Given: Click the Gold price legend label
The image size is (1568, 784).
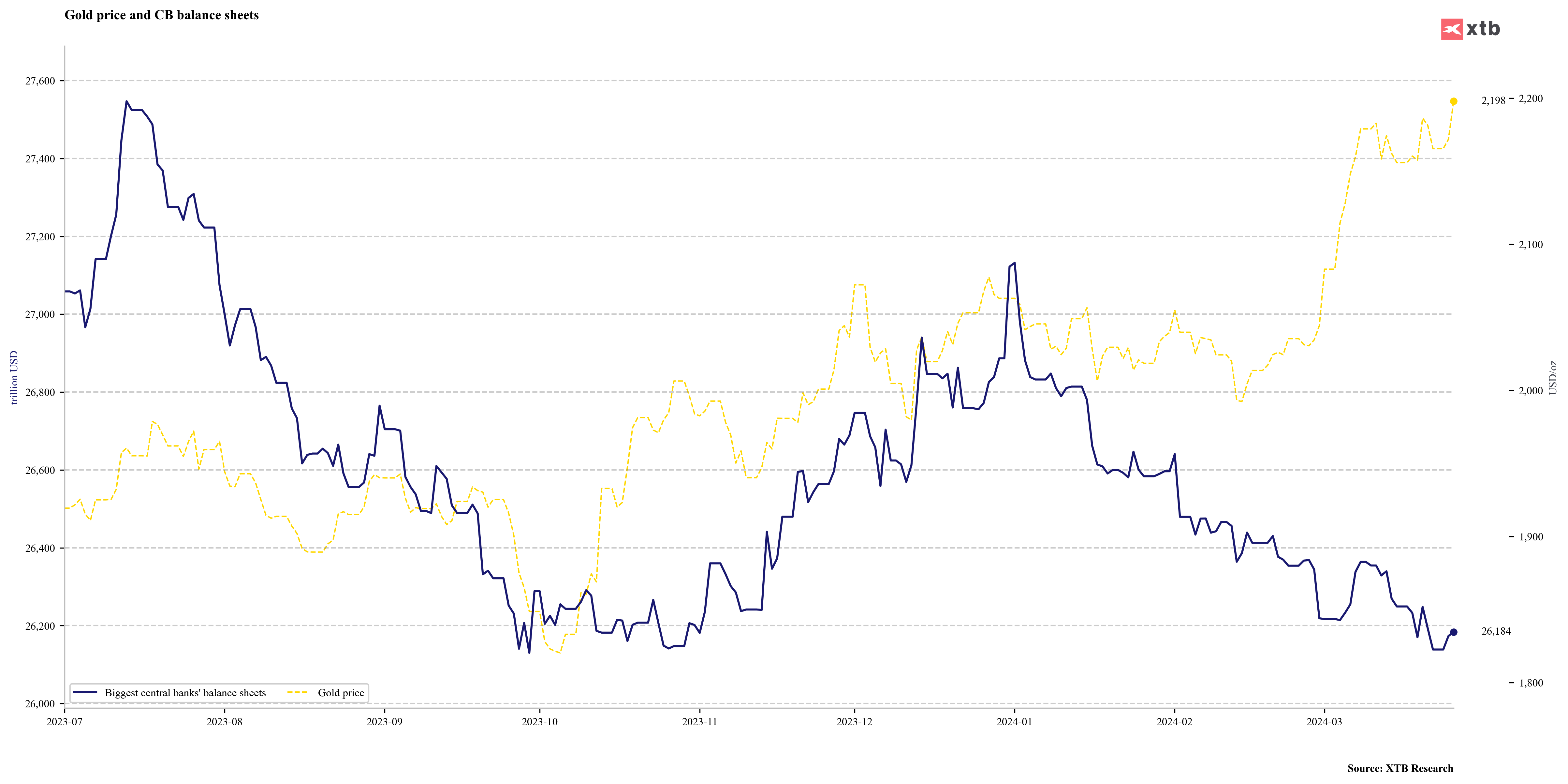Looking at the screenshot, I should [341, 693].
